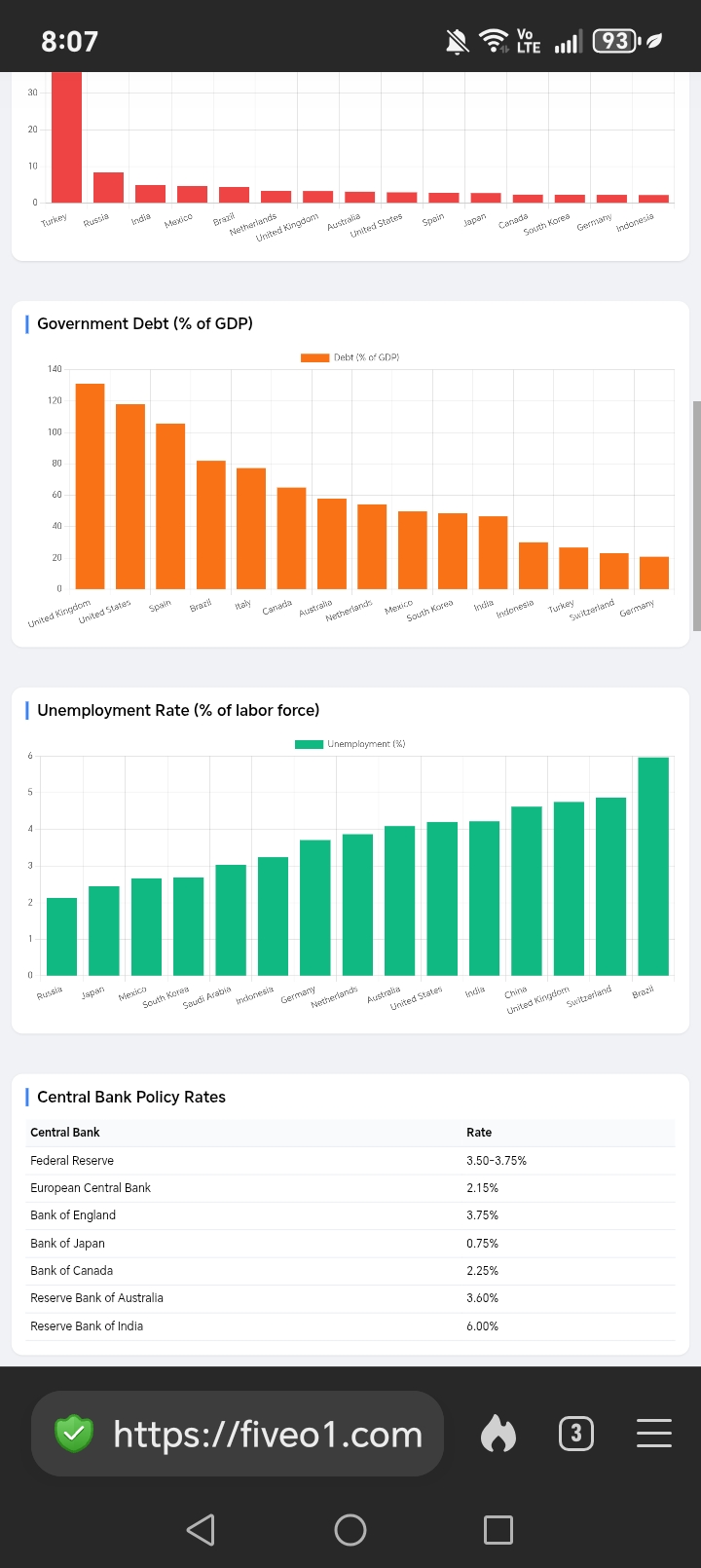Select the Brazil unemployment bar
This screenshot has width=701, height=1568.
(x=653, y=866)
